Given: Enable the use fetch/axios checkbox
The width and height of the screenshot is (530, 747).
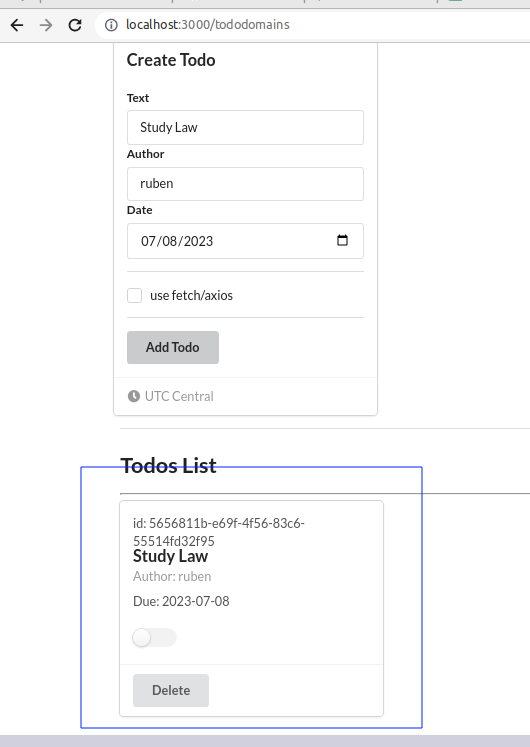Looking at the screenshot, I should pos(134,295).
